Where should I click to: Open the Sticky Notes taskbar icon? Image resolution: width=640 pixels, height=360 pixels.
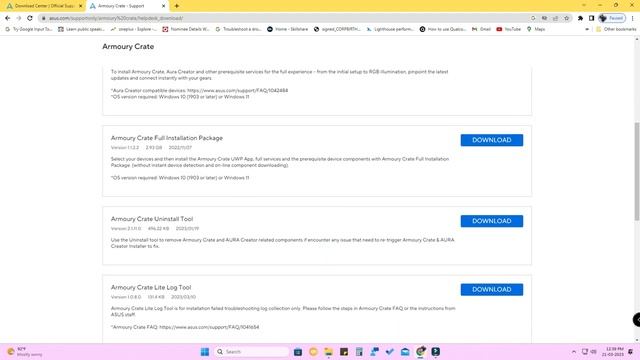(344, 351)
